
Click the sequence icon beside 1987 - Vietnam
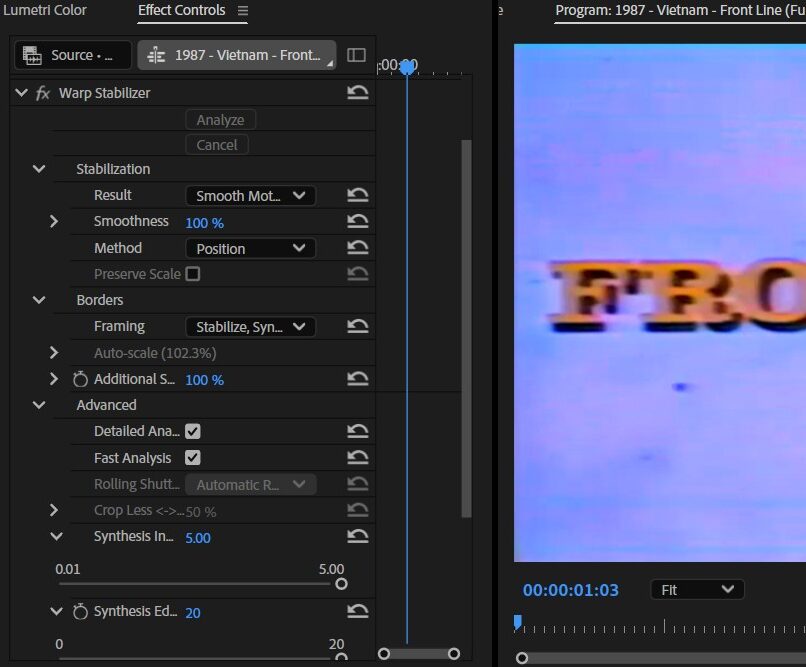[156, 55]
